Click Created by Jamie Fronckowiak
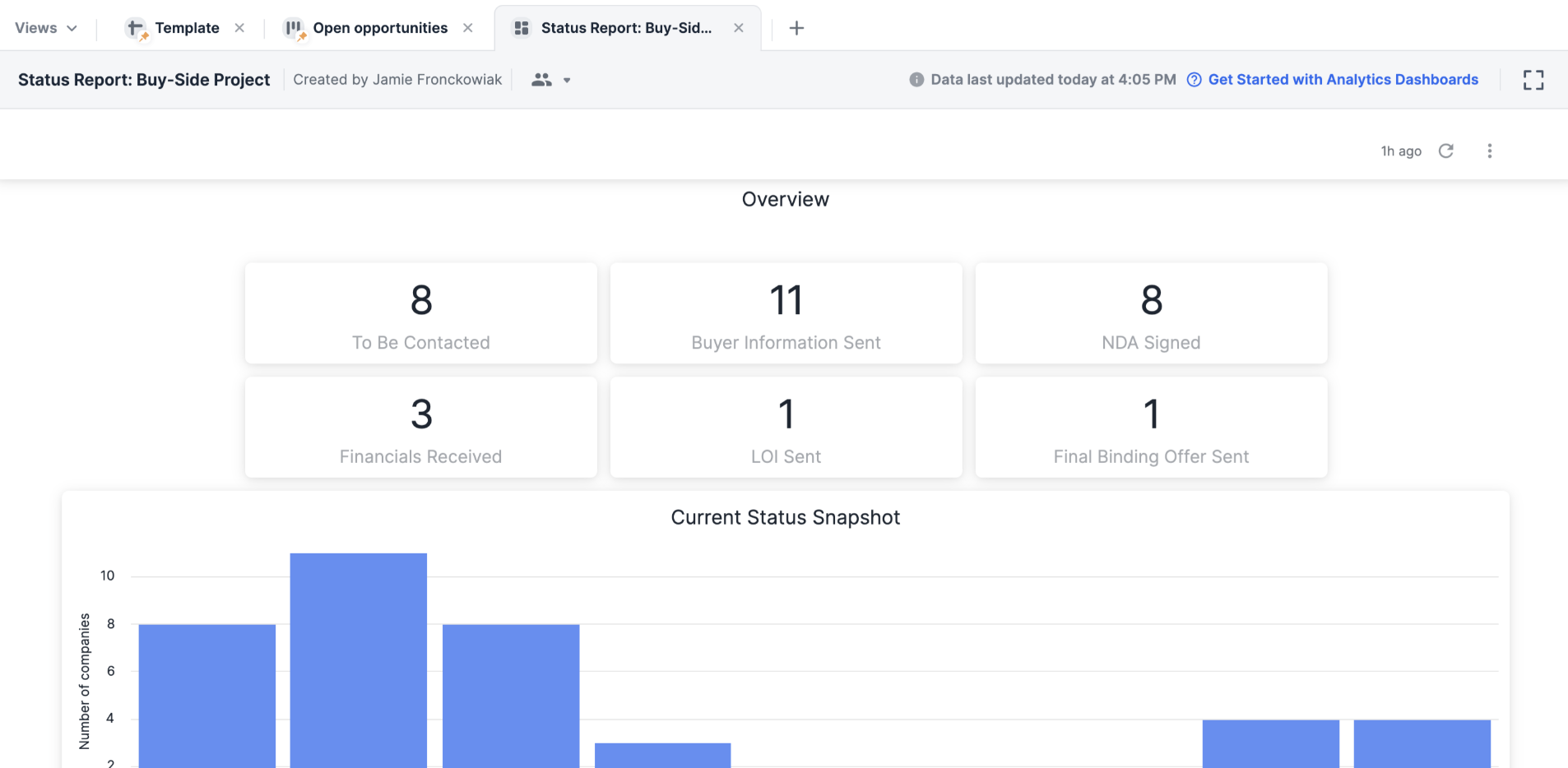The width and height of the screenshot is (1568, 768). coord(397,79)
